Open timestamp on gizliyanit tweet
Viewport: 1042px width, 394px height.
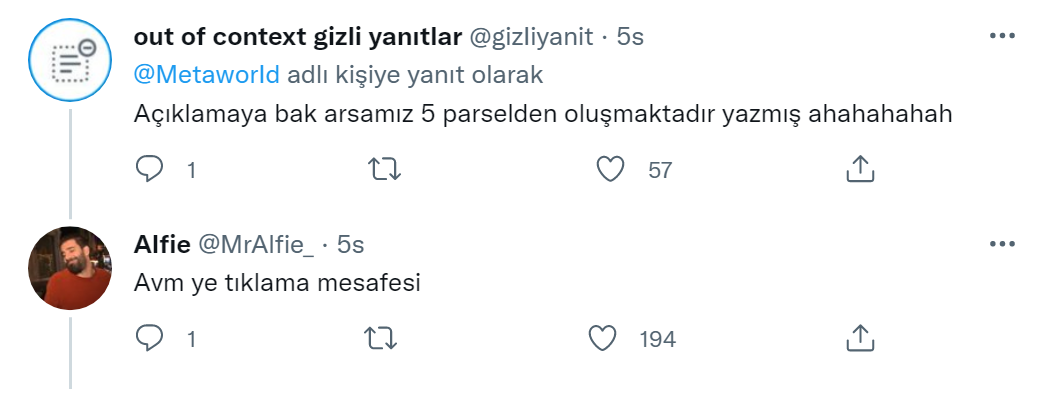pos(630,37)
